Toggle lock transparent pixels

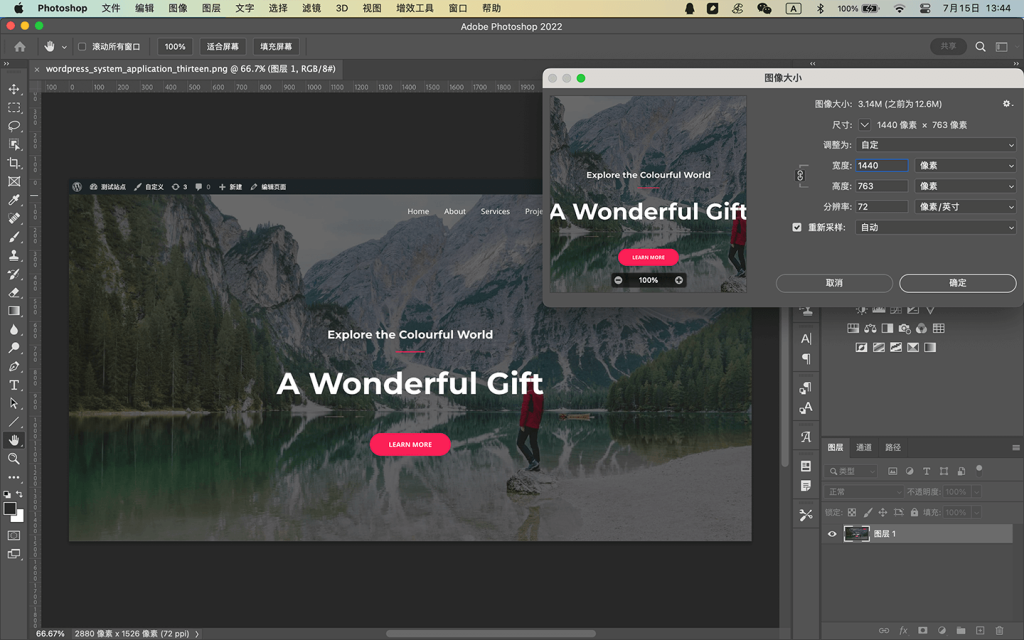[x=852, y=513]
